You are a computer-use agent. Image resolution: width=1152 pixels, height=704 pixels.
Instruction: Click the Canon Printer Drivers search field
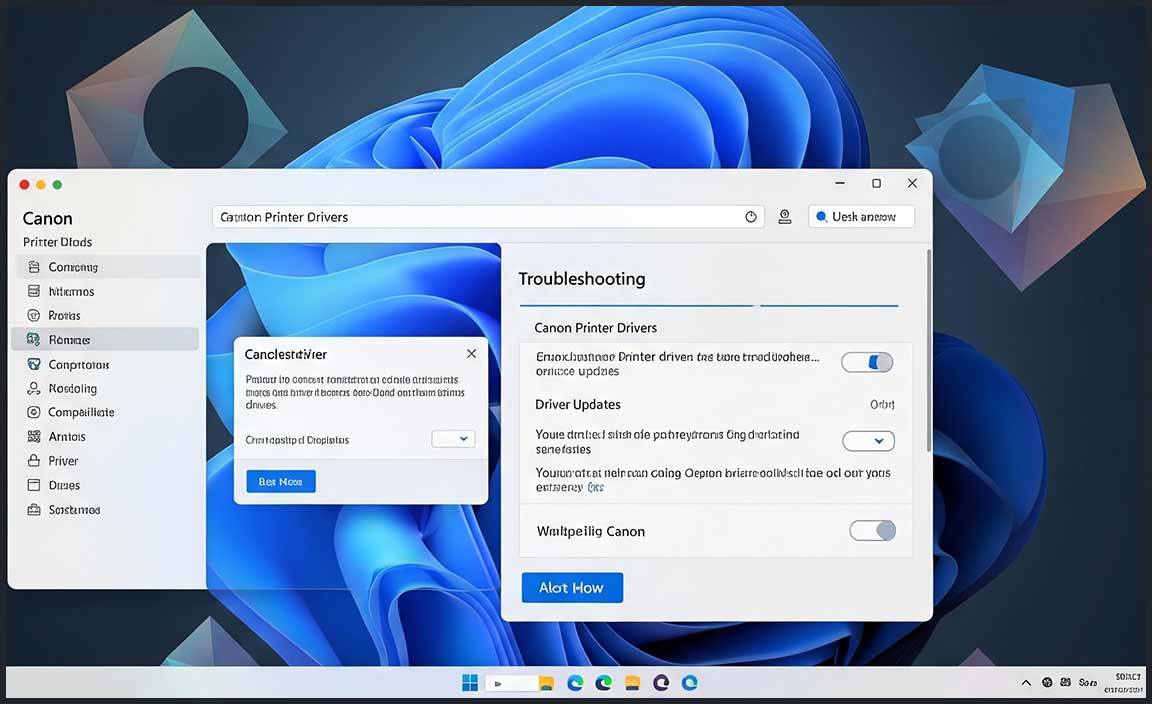489,217
